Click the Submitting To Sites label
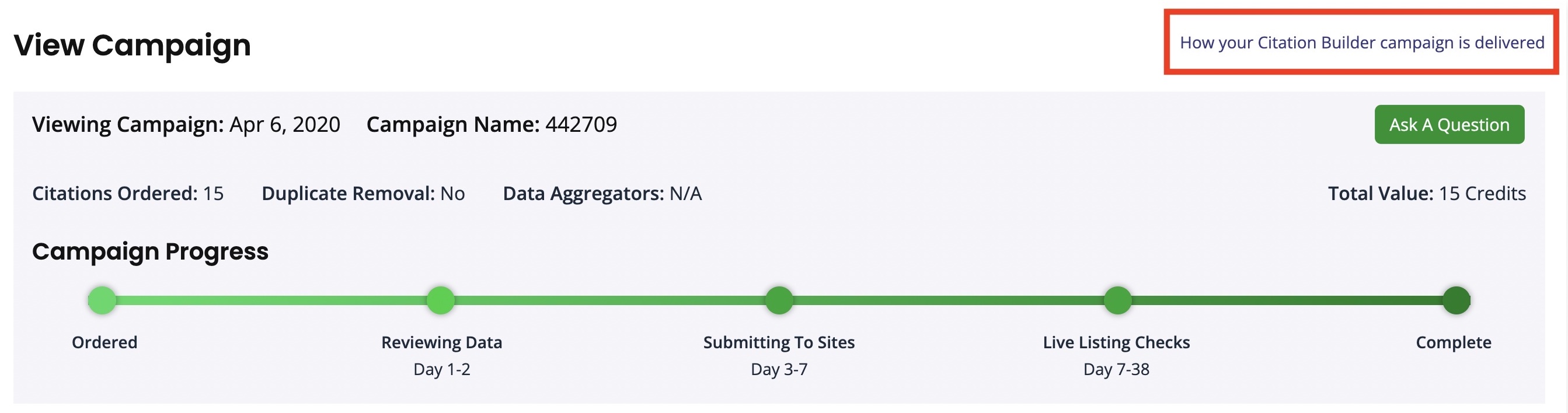Viewport: 1568px width, 413px height. pyautogui.click(x=779, y=342)
